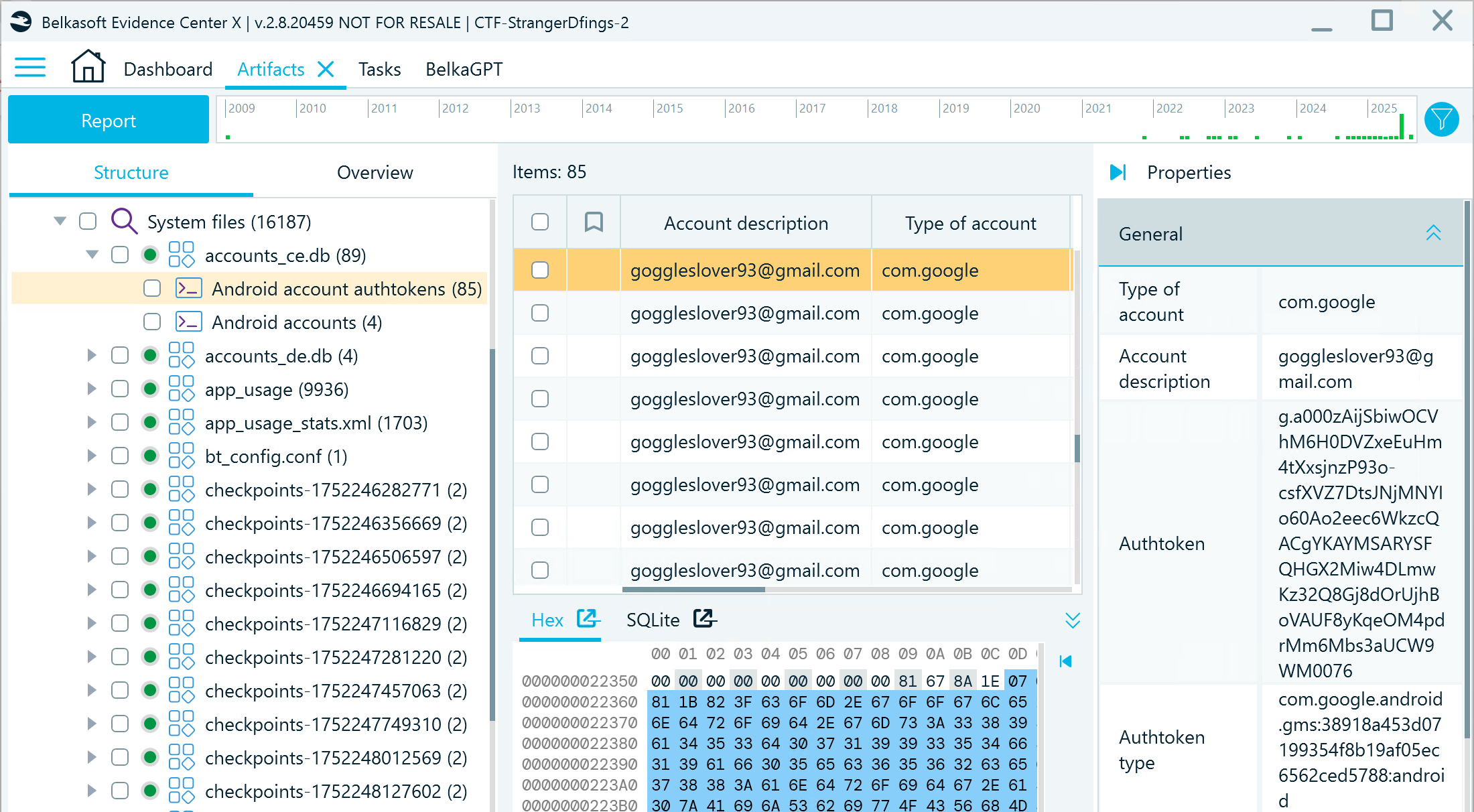
Task: Sort by Type of account column
Action: pyautogui.click(x=970, y=223)
